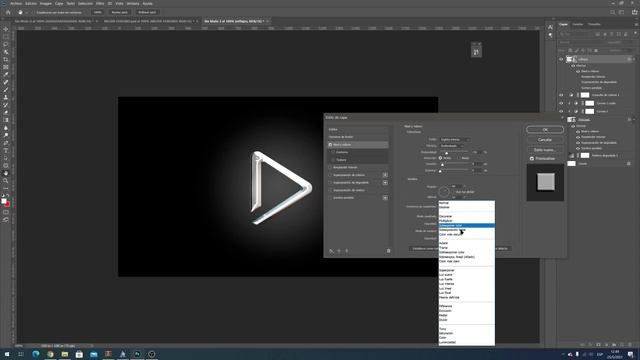Viewport: 640px width, 360px height.
Task: Toggle the Usar luz global checkbox
Action: (x=453, y=192)
